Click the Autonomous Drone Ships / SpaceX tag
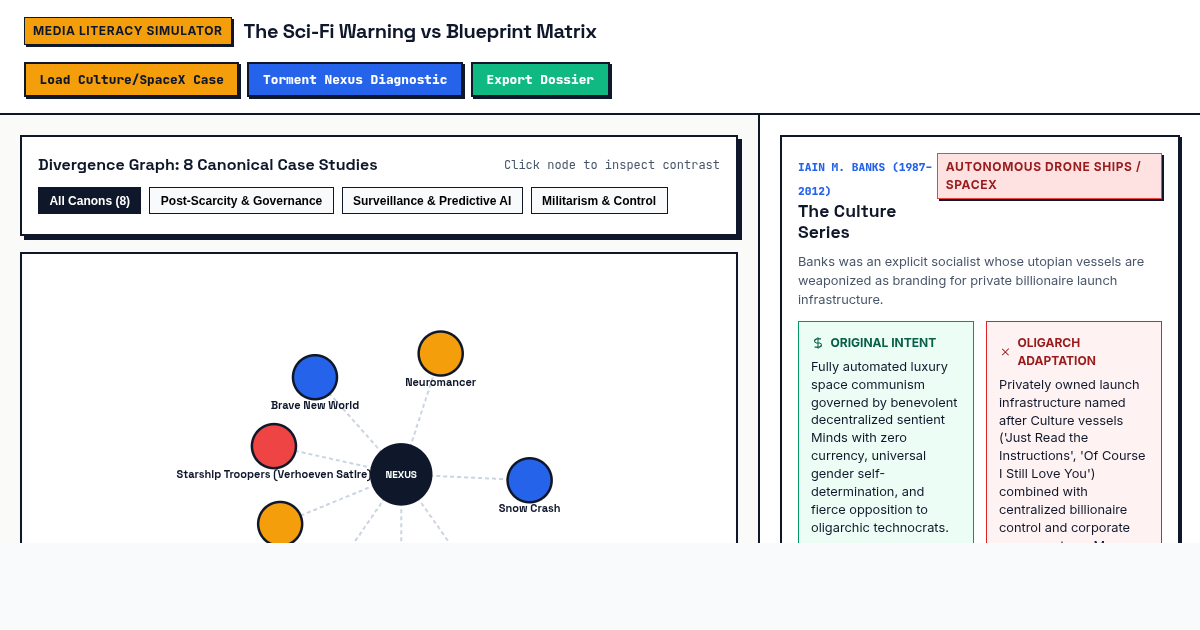 pyautogui.click(x=1049, y=176)
